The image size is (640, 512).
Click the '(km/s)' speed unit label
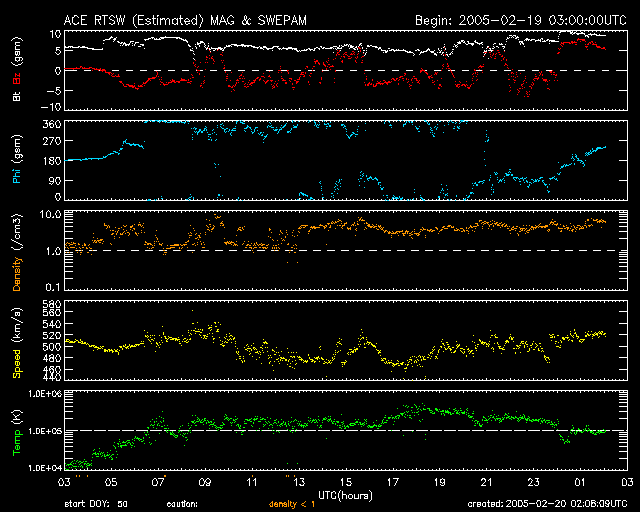(17, 325)
